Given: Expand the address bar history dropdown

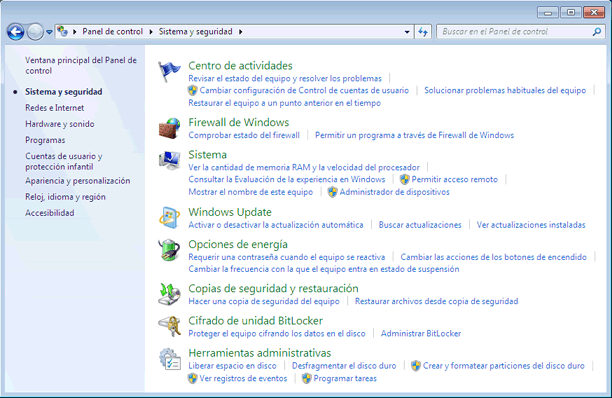Looking at the screenshot, I should coord(407,32).
